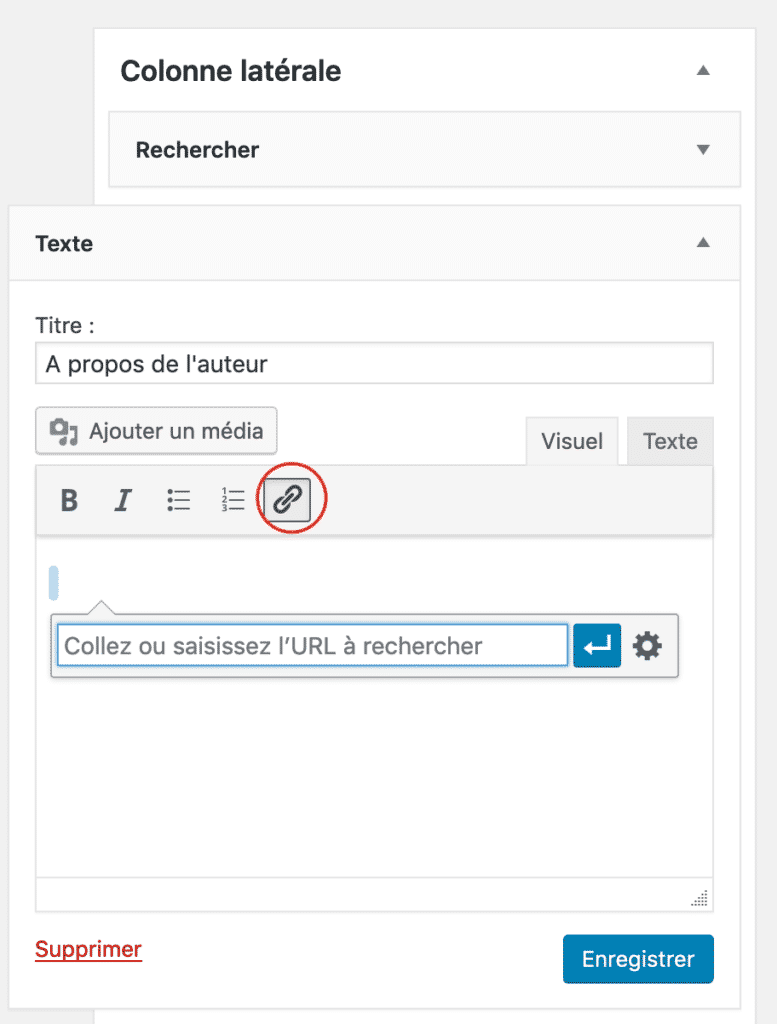
Task: Click the circled insert link icon
Action: (287, 500)
